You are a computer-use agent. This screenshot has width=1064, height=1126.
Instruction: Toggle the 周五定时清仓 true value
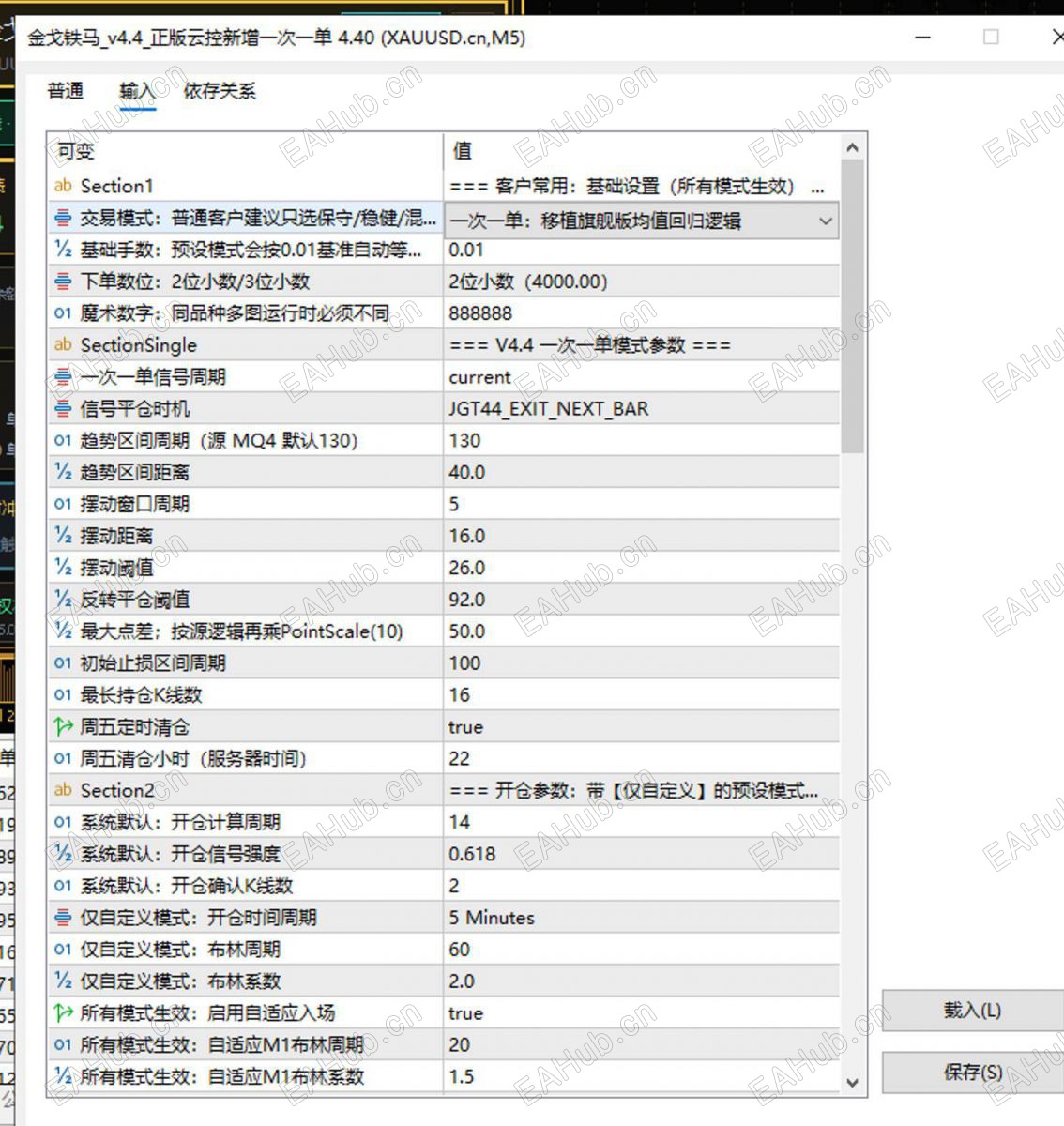[x=642, y=727]
